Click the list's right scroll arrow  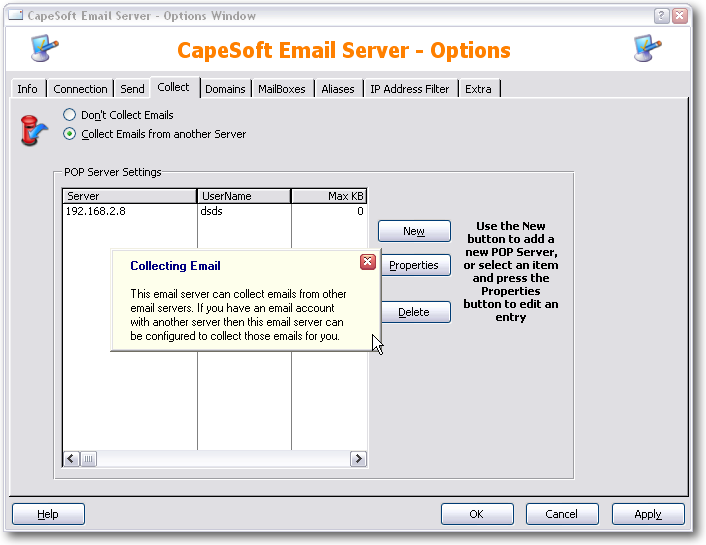pos(358,458)
